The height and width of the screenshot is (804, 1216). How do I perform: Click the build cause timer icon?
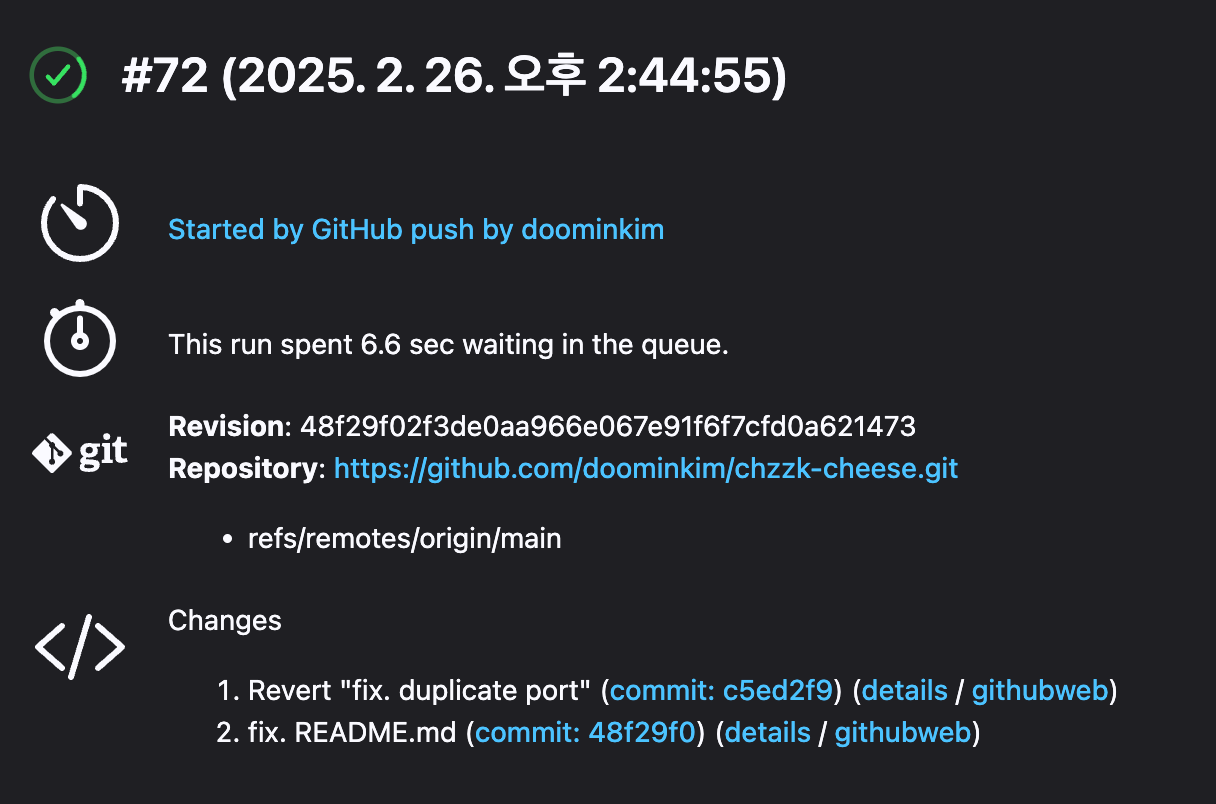(x=80, y=223)
